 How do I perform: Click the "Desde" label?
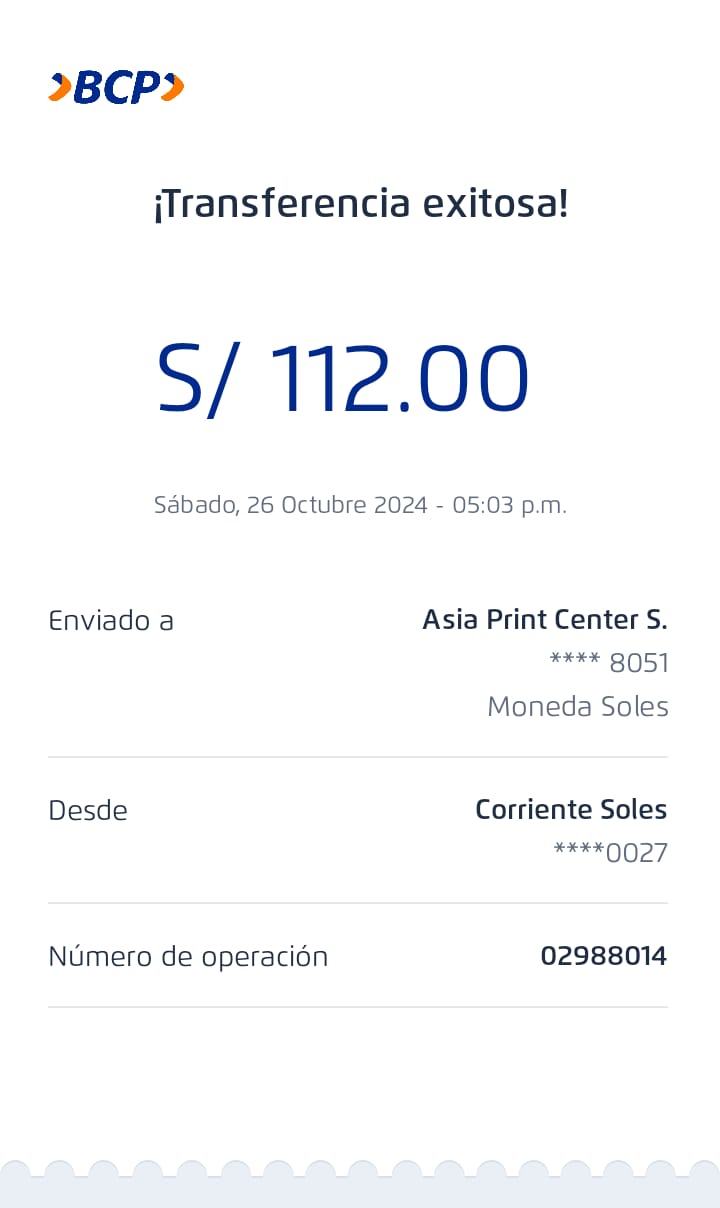coord(88,810)
